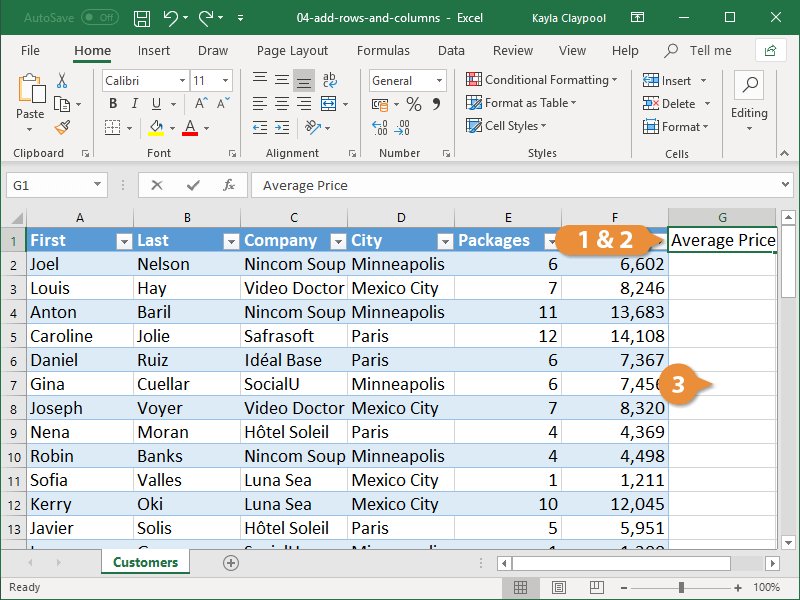
Task: Decrease font size
Action: (223, 104)
